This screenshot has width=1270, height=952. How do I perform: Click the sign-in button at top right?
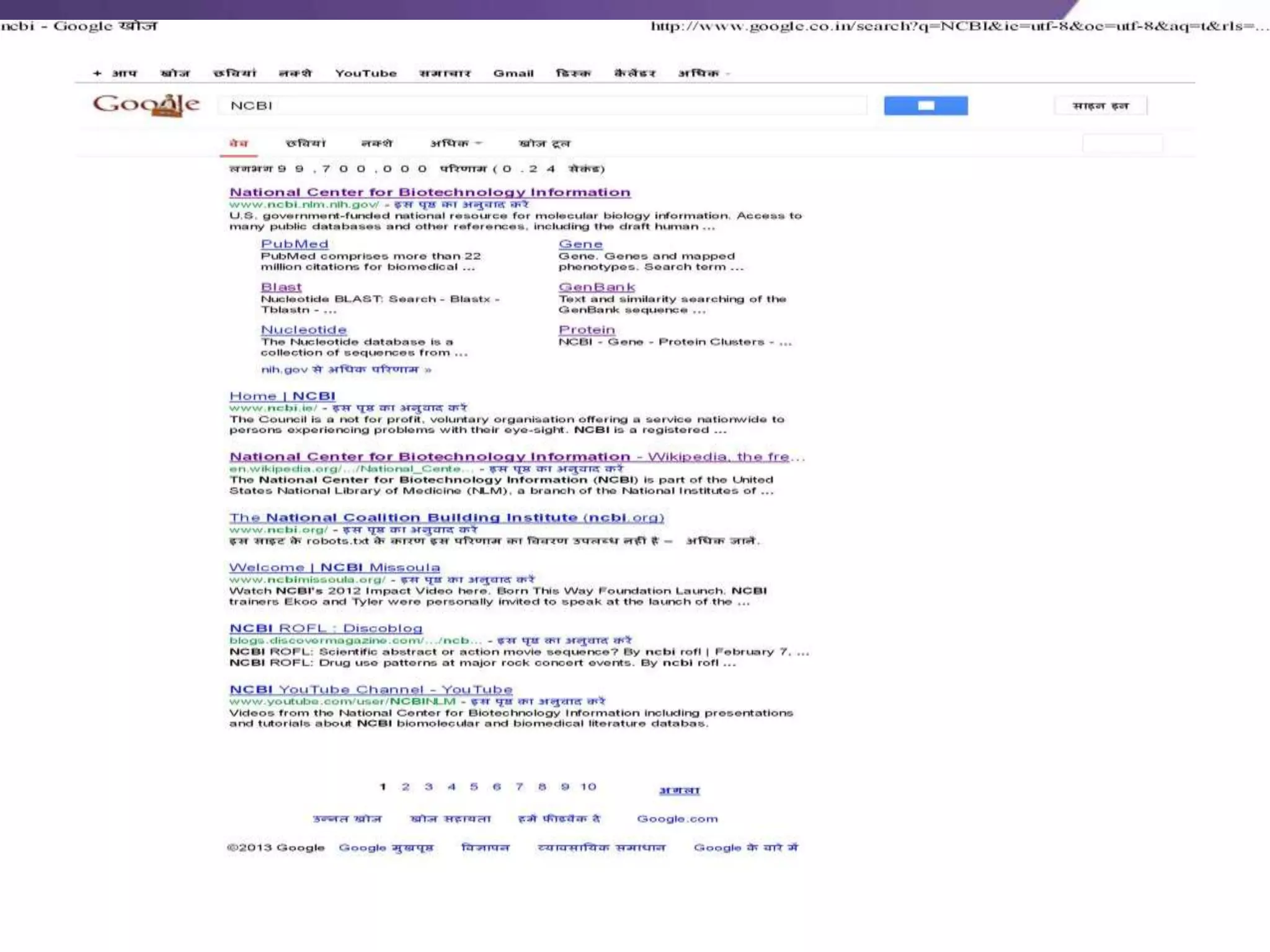pos(1099,106)
